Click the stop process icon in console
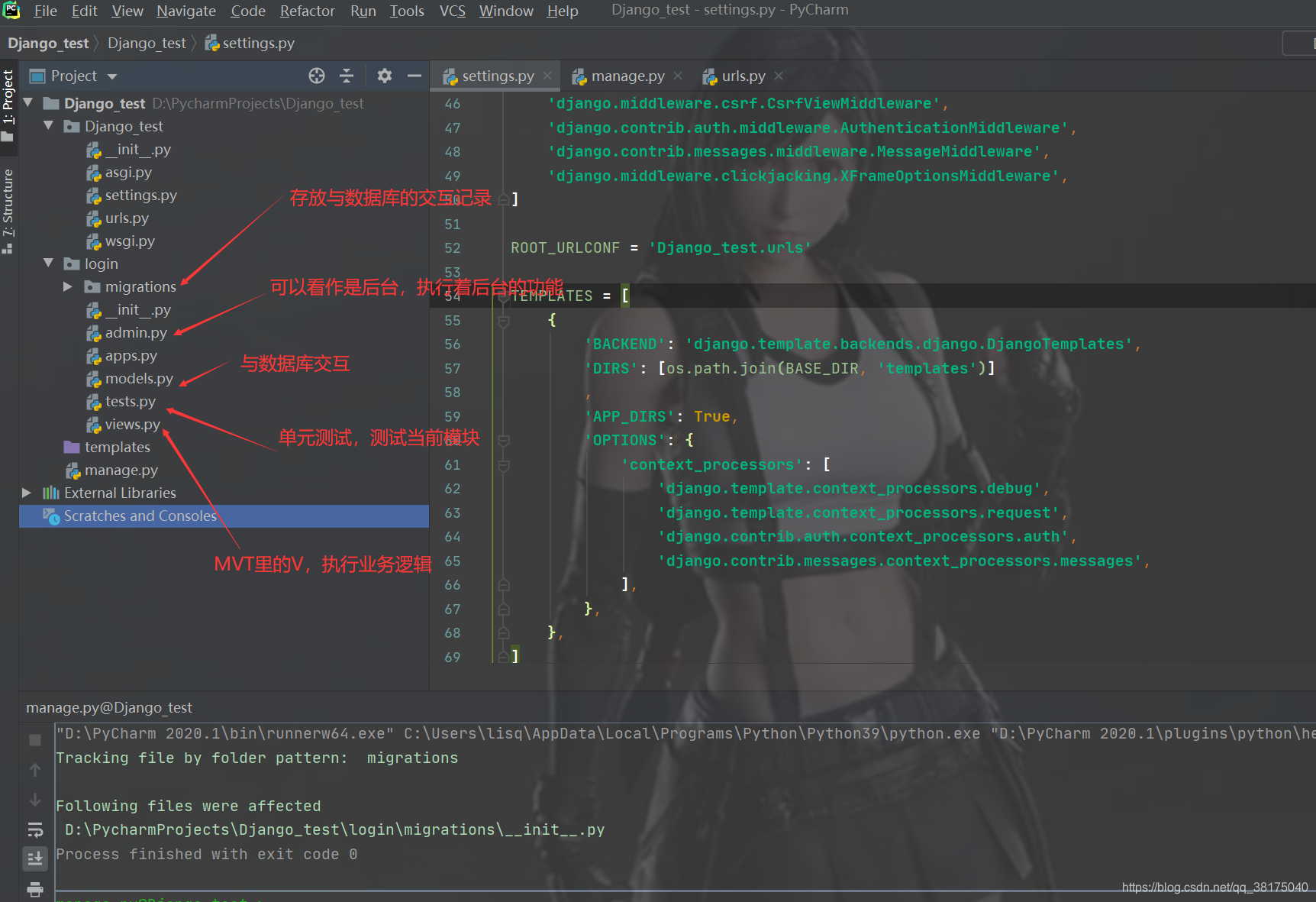Image resolution: width=1316 pixels, height=902 pixels. pos(35,740)
